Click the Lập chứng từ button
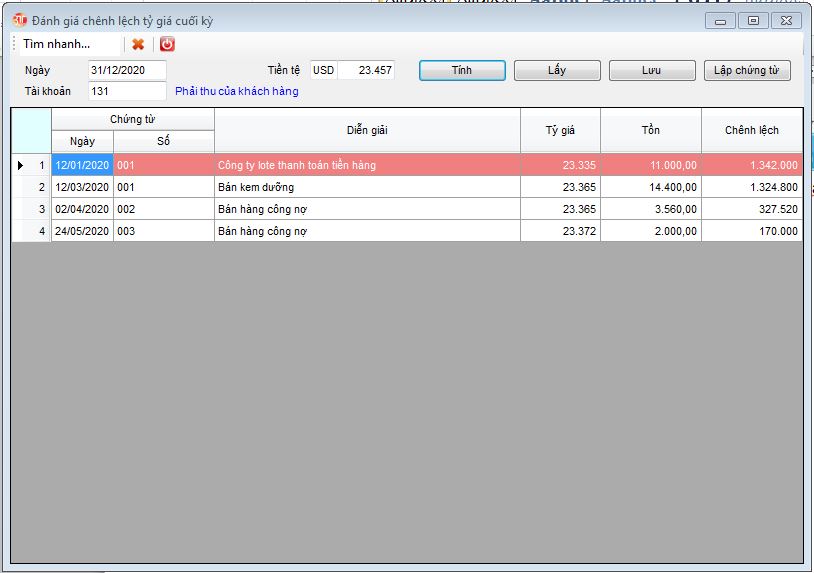The height and width of the screenshot is (573, 814). pyautogui.click(x=747, y=70)
